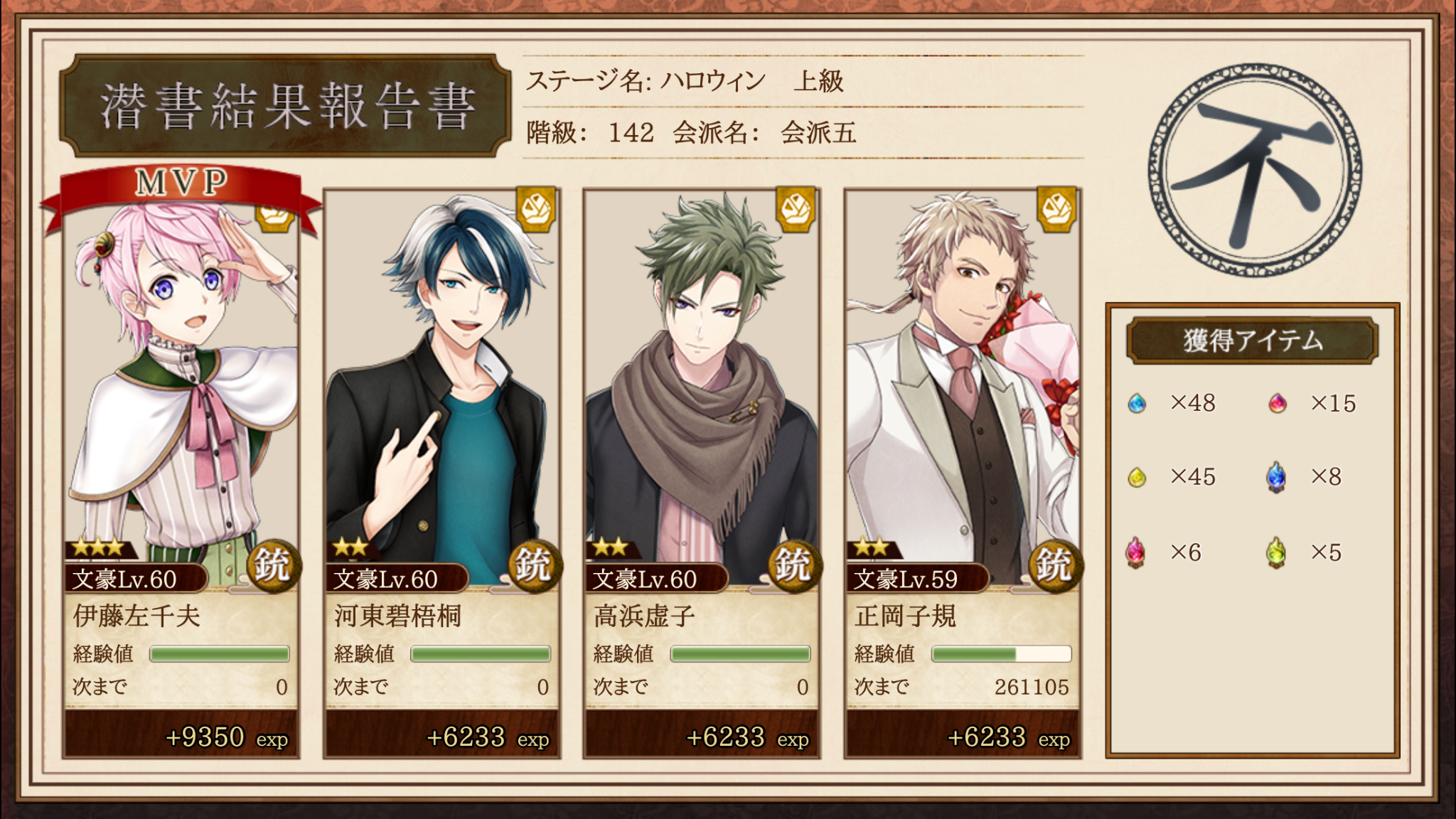Click the blue soul item icon with ×48
Viewport: 1456px width, 819px height.
1137,404
